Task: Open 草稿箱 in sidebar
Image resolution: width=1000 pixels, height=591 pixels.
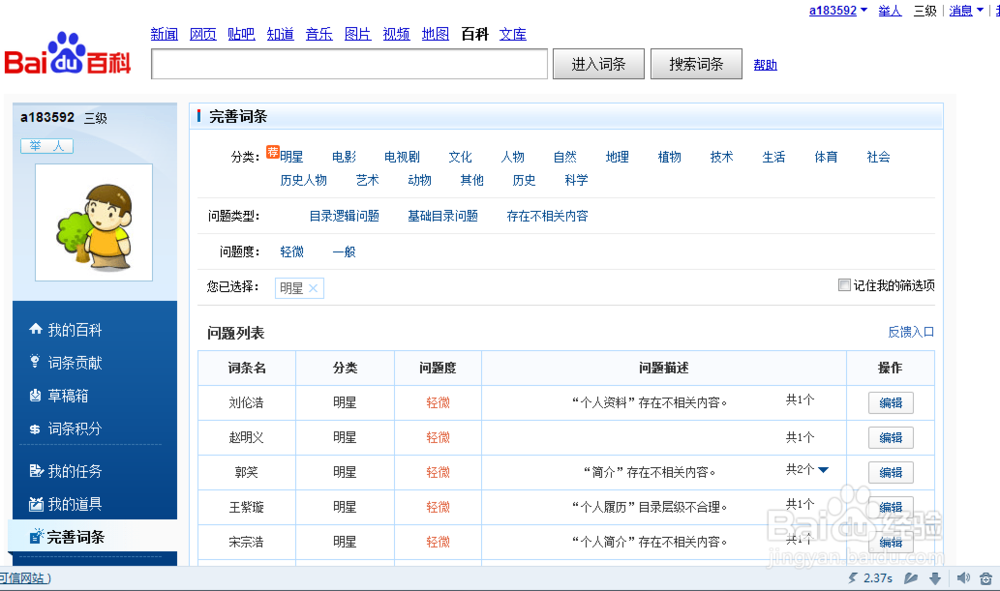Action: point(68,396)
